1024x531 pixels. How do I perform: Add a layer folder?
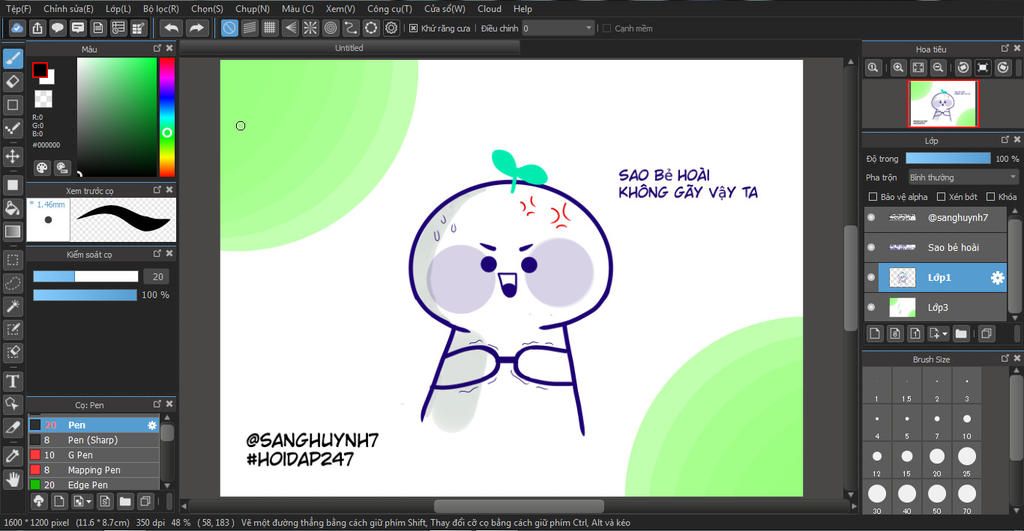961,334
